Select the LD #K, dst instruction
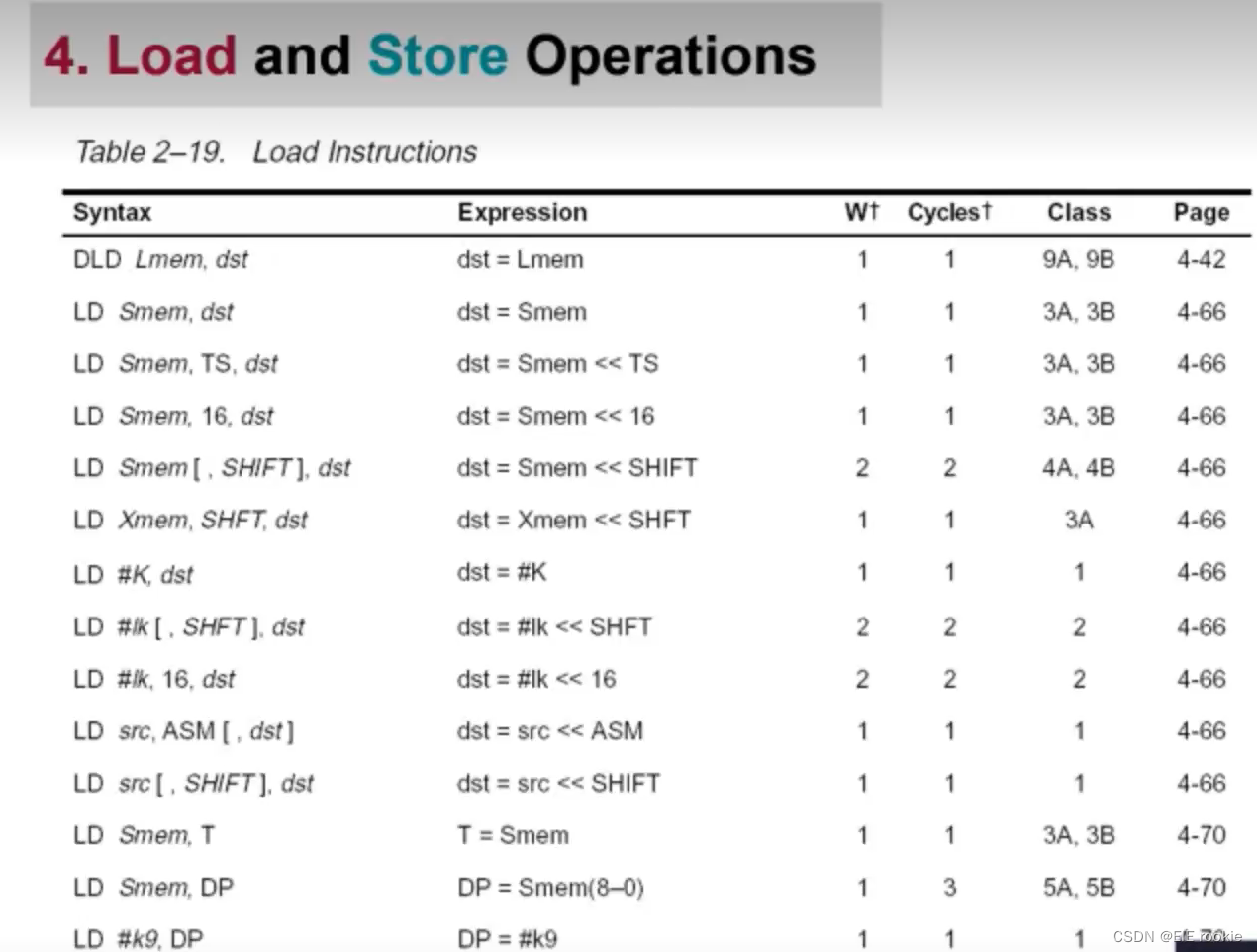Screen dimensions: 1257x952 (x=133, y=574)
